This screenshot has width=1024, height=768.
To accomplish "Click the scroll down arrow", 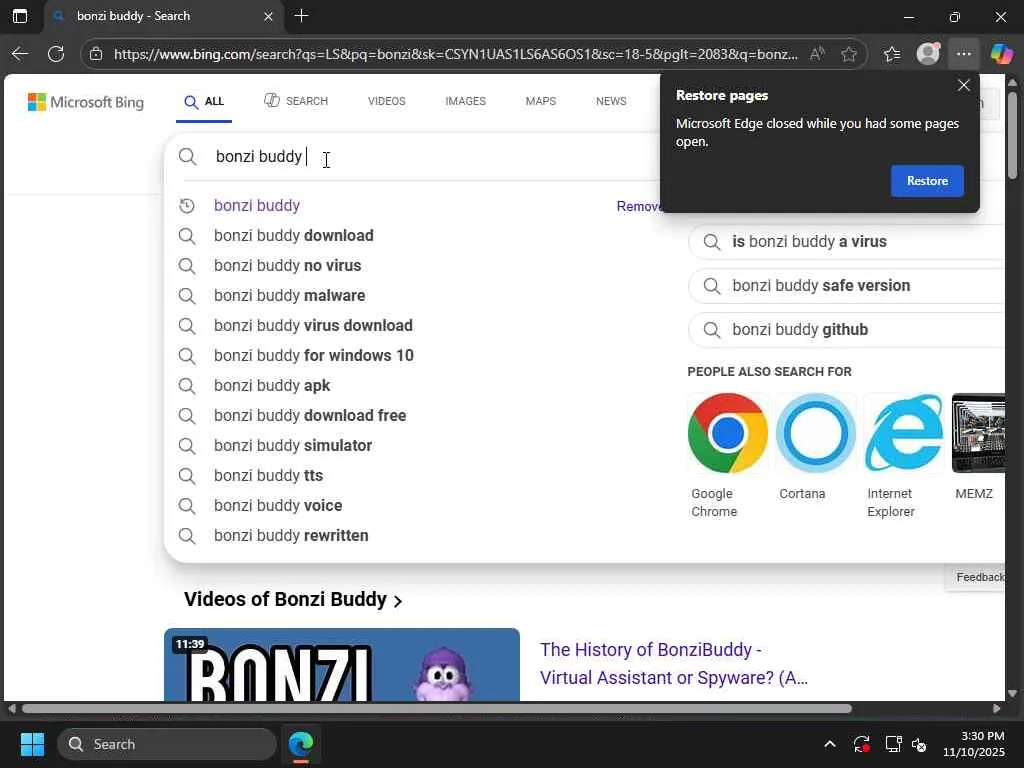I will 1012,694.
